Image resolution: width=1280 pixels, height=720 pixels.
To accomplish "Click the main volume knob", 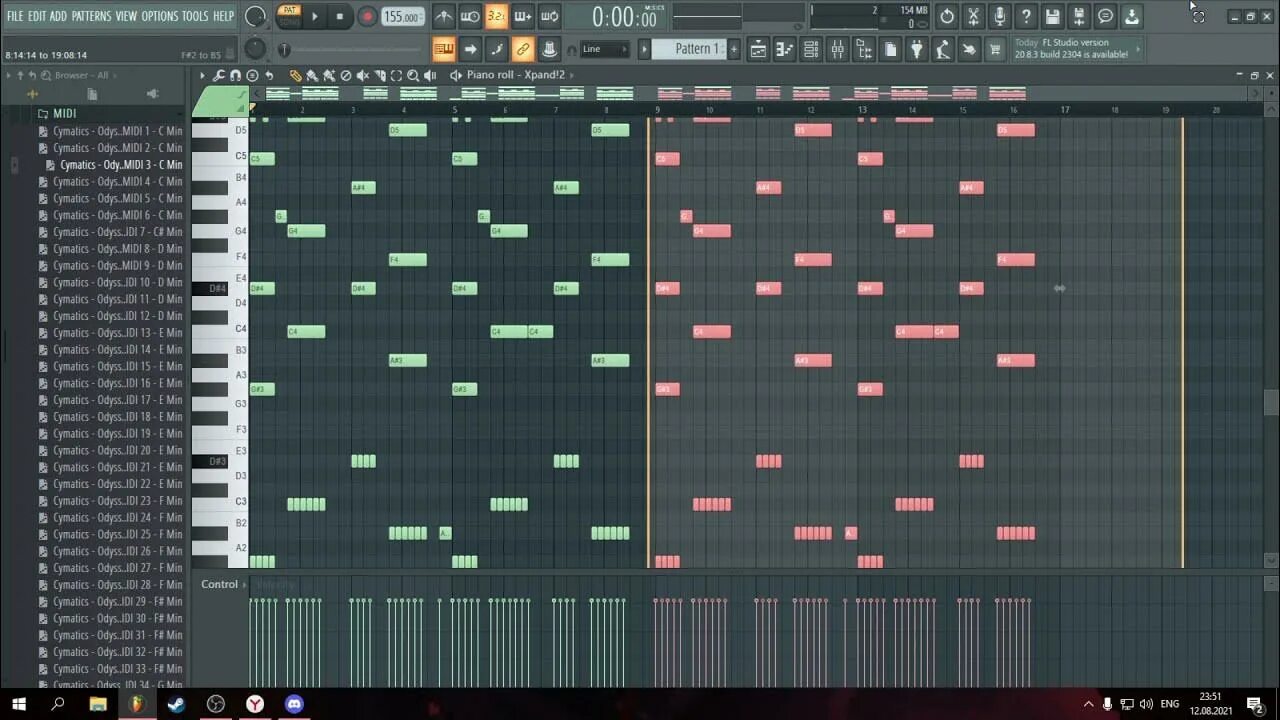I will [256, 16].
